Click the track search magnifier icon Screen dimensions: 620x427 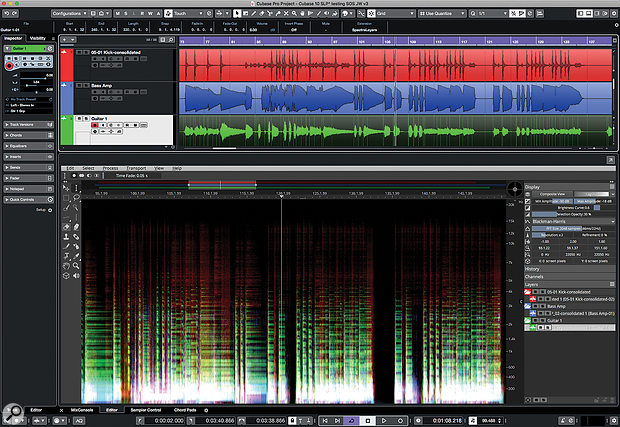(x=171, y=40)
